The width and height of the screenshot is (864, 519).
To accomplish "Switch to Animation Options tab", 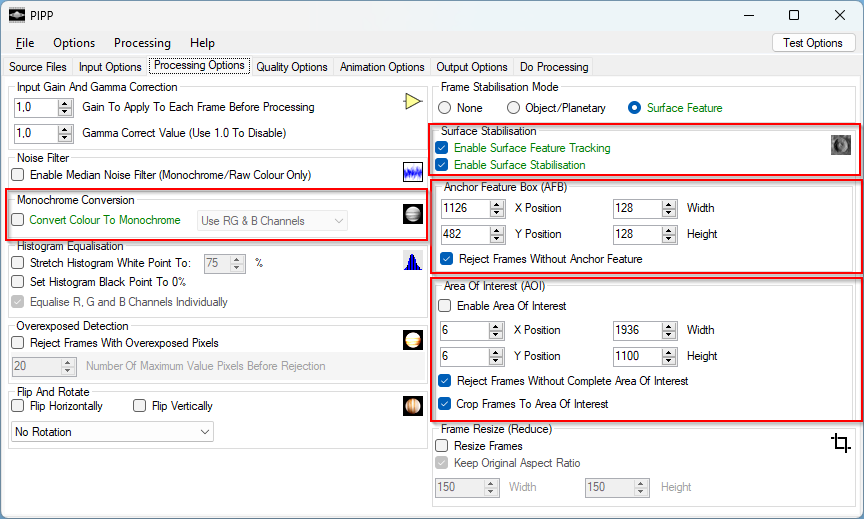I will click(382, 67).
